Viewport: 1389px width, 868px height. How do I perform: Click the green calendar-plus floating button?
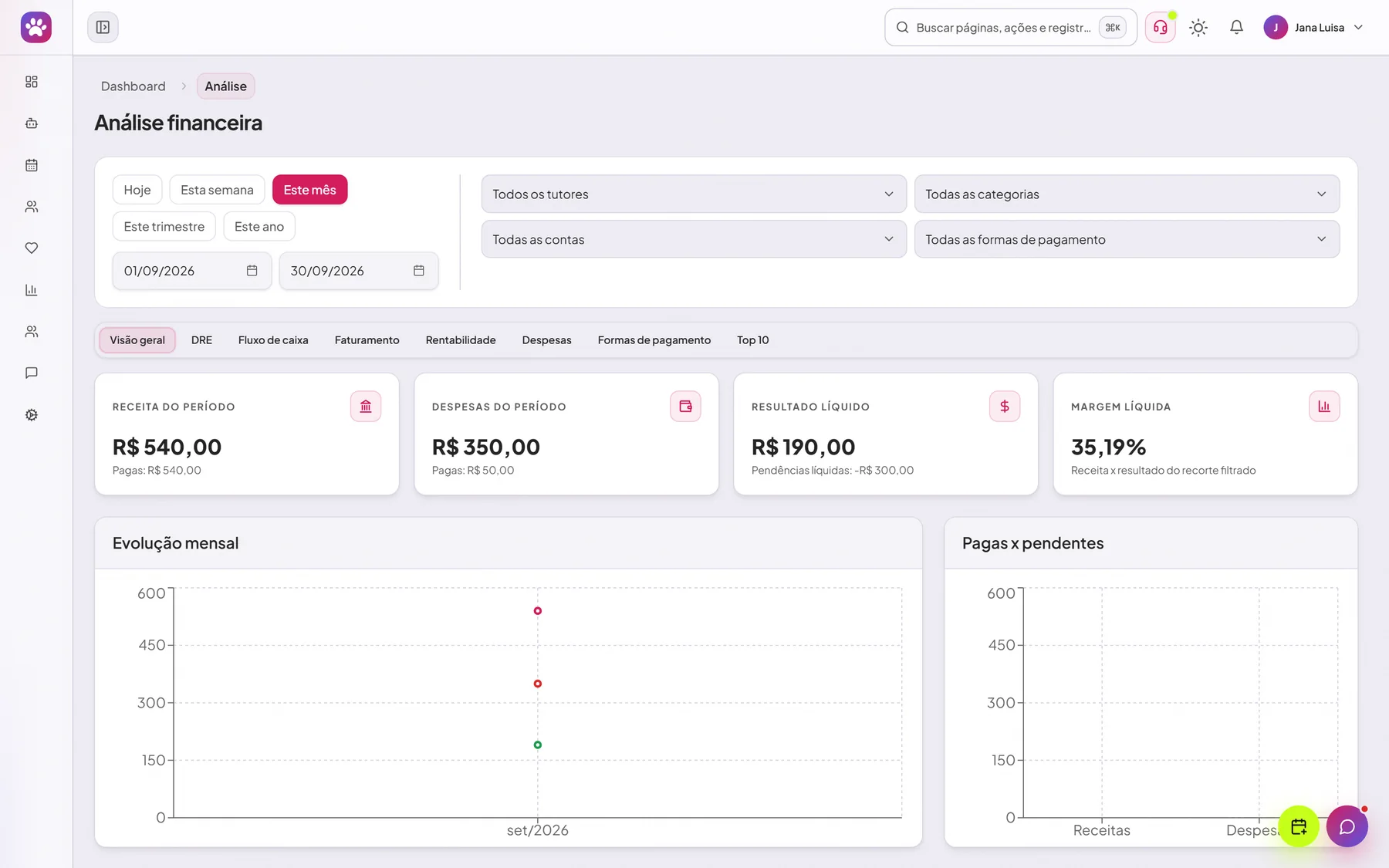click(x=1299, y=826)
